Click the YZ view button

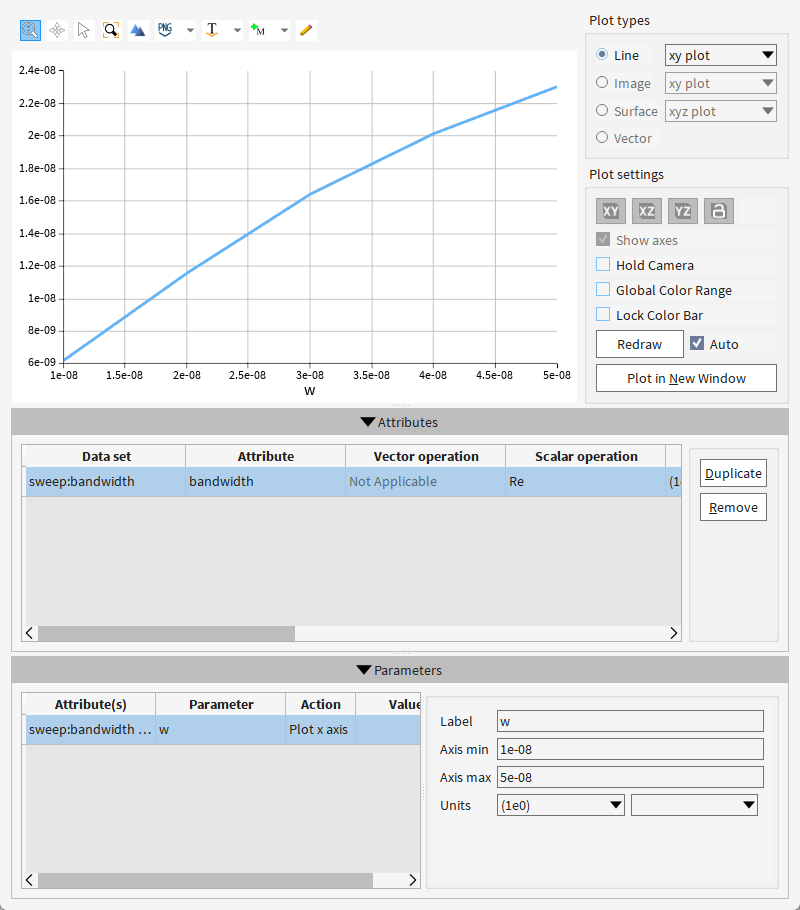[x=683, y=211]
